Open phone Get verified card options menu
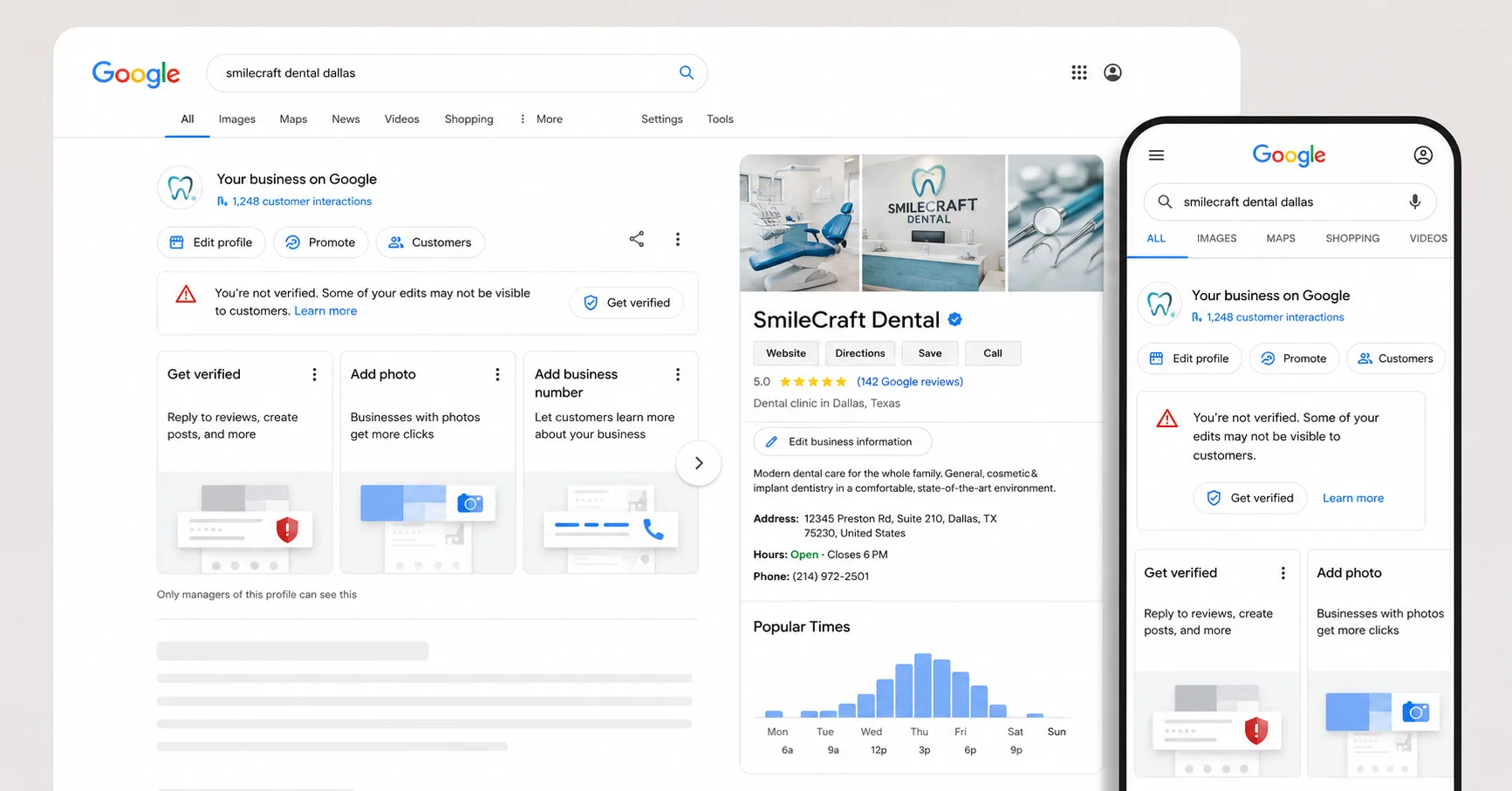The image size is (1512, 791). (x=1283, y=573)
